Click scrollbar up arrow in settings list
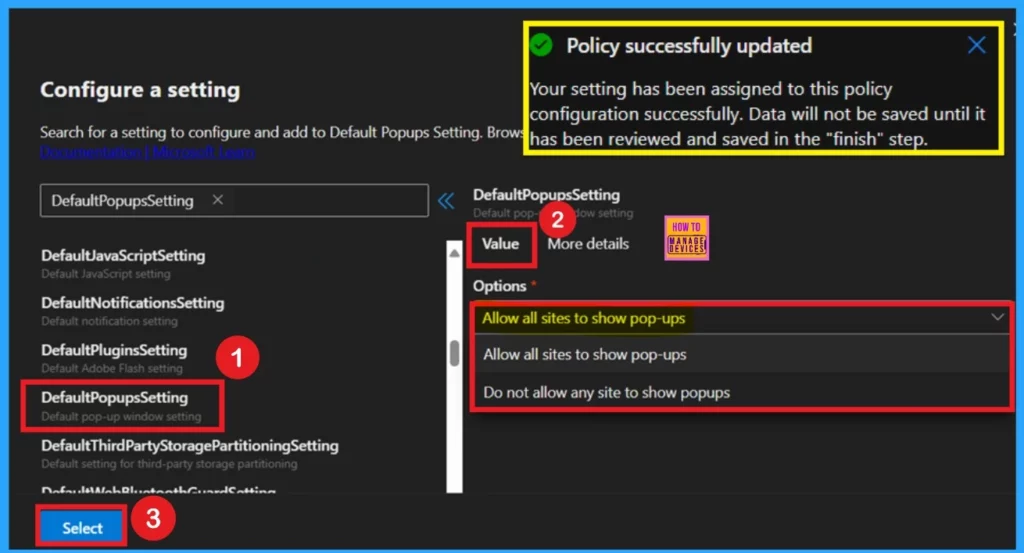1024x553 pixels. 455,253
